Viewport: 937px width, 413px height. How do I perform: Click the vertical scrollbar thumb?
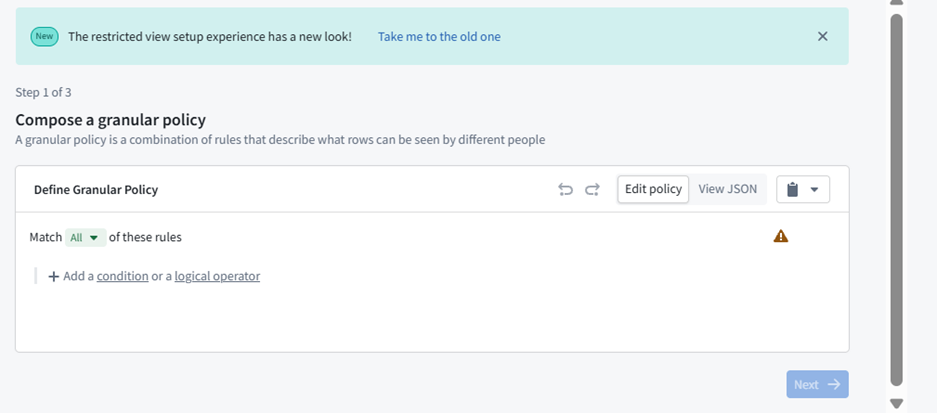(896, 200)
